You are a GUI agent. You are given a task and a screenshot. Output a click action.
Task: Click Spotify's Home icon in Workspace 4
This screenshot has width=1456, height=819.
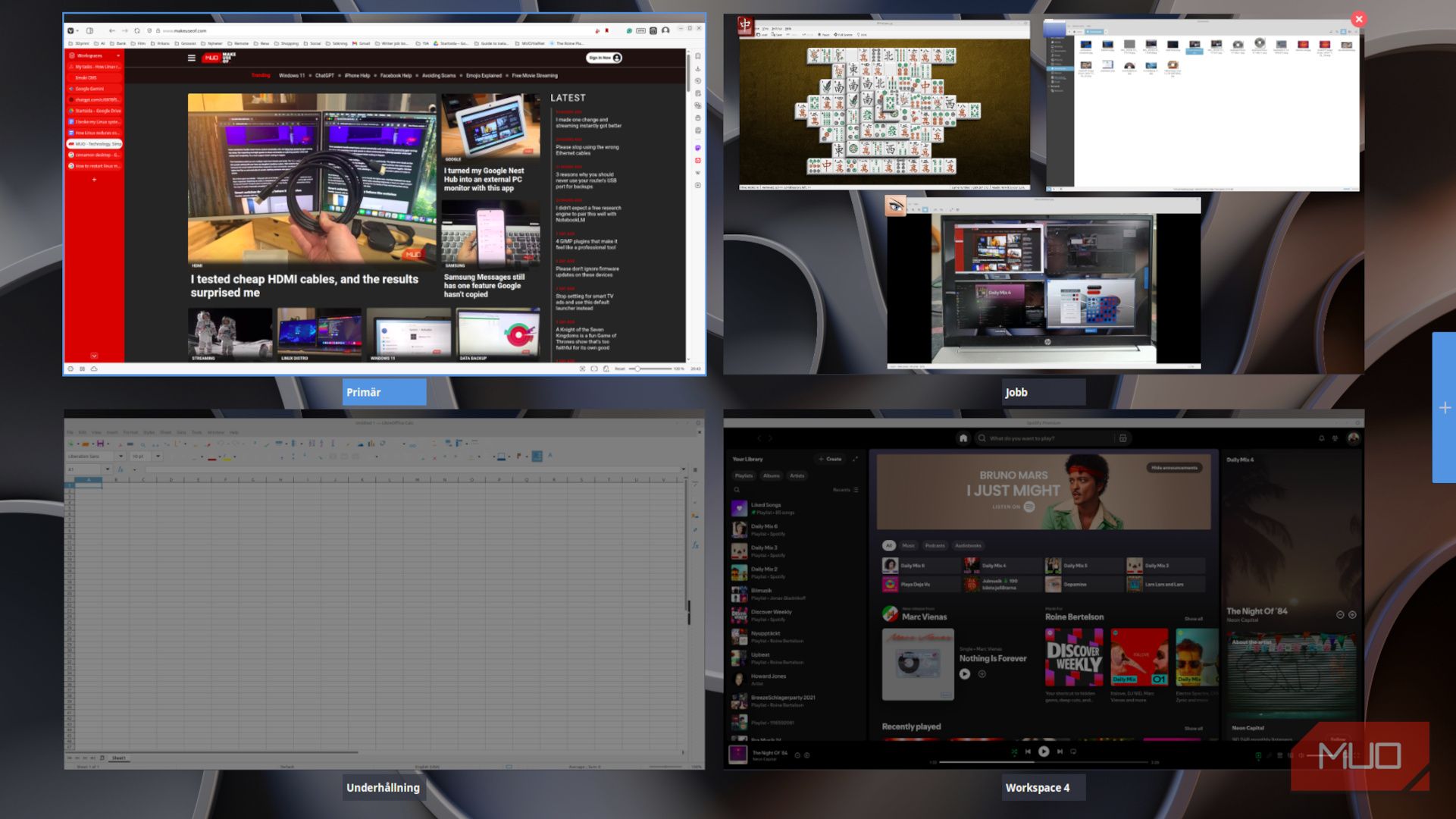tap(963, 438)
